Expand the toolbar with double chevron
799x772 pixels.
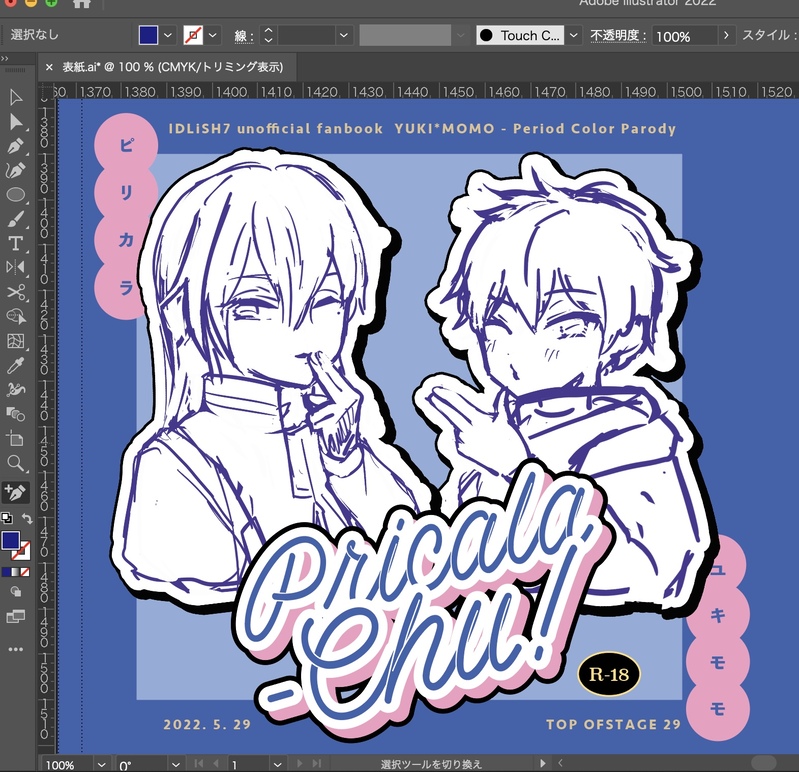click(5, 59)
